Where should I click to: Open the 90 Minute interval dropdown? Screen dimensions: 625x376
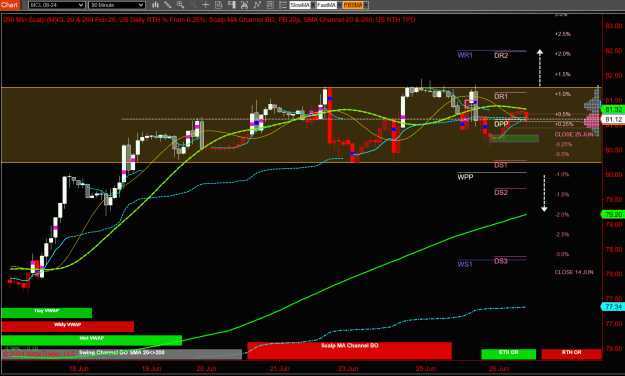click(116, 5)
